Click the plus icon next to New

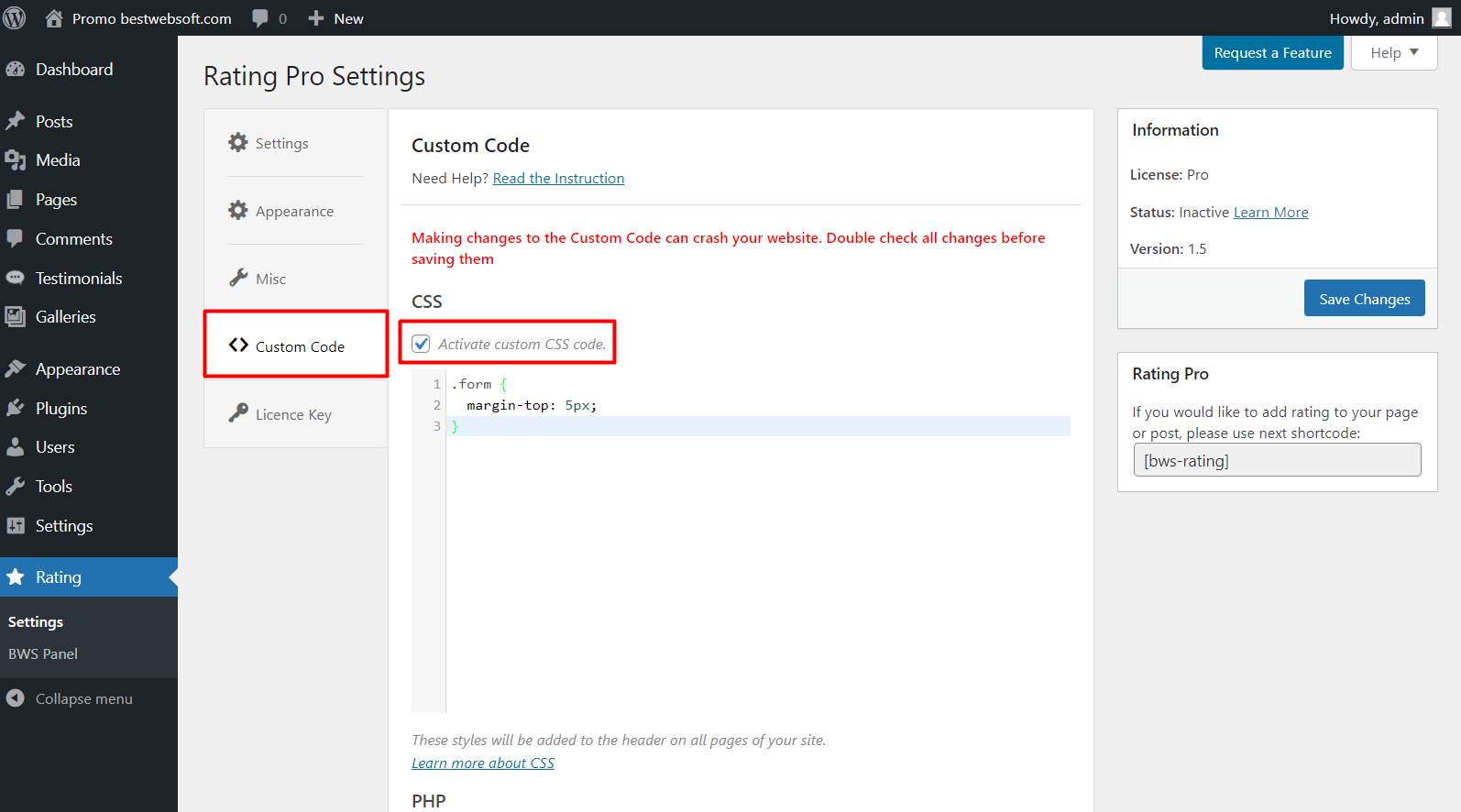316,18
